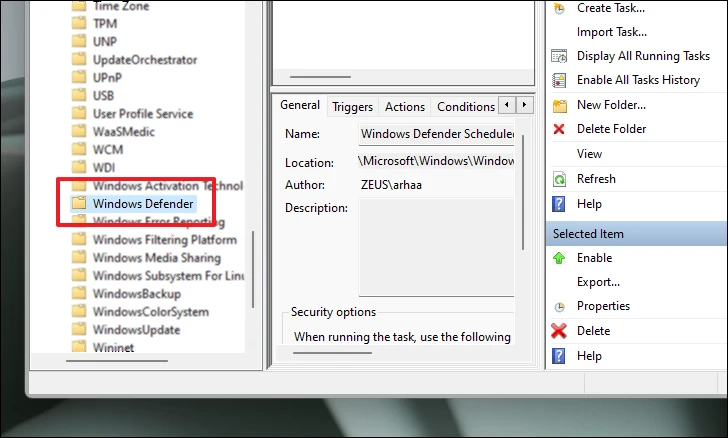Click the WDI folder icon
The height and width of the screenshot is (438, 728).
tap(79, 166)
